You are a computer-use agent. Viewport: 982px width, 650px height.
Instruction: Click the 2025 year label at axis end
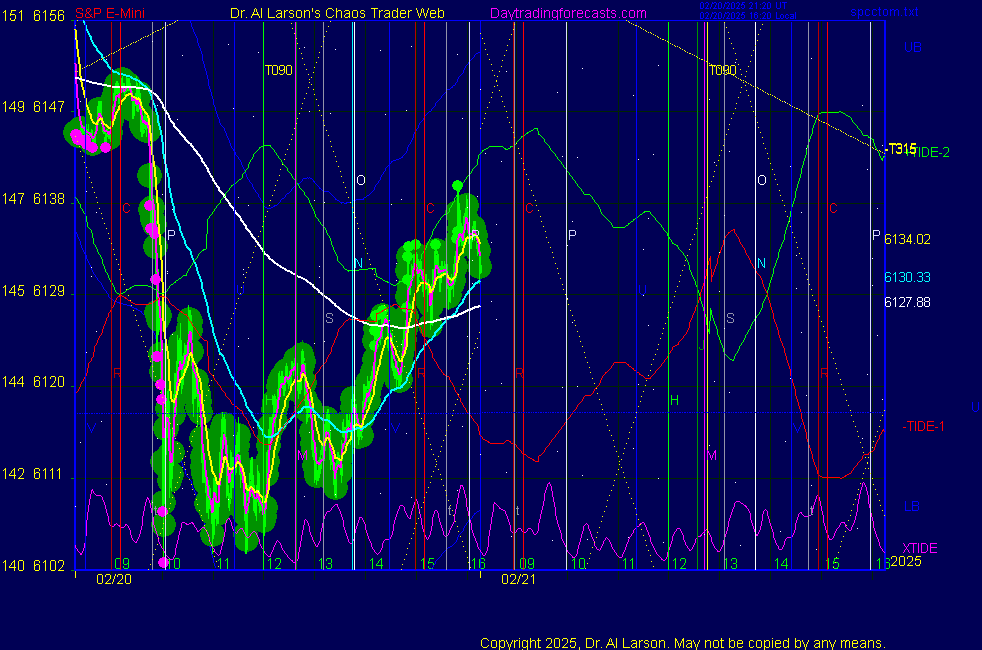point(906,561)
